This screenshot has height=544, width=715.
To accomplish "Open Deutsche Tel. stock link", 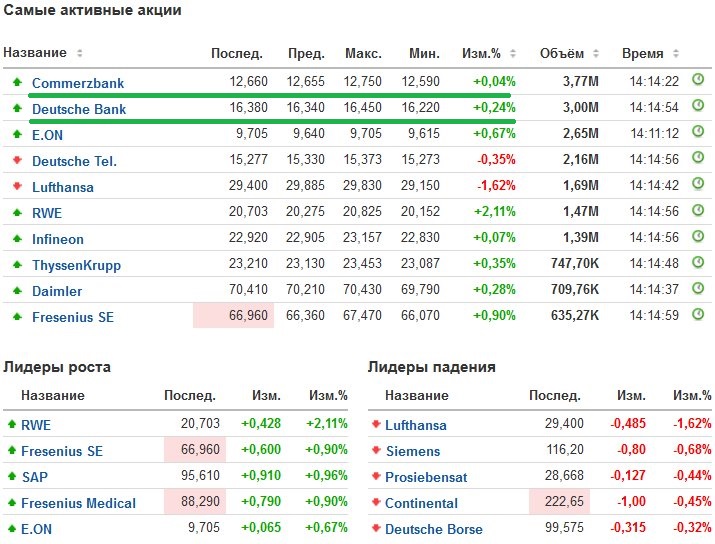I will pos(74,161).
